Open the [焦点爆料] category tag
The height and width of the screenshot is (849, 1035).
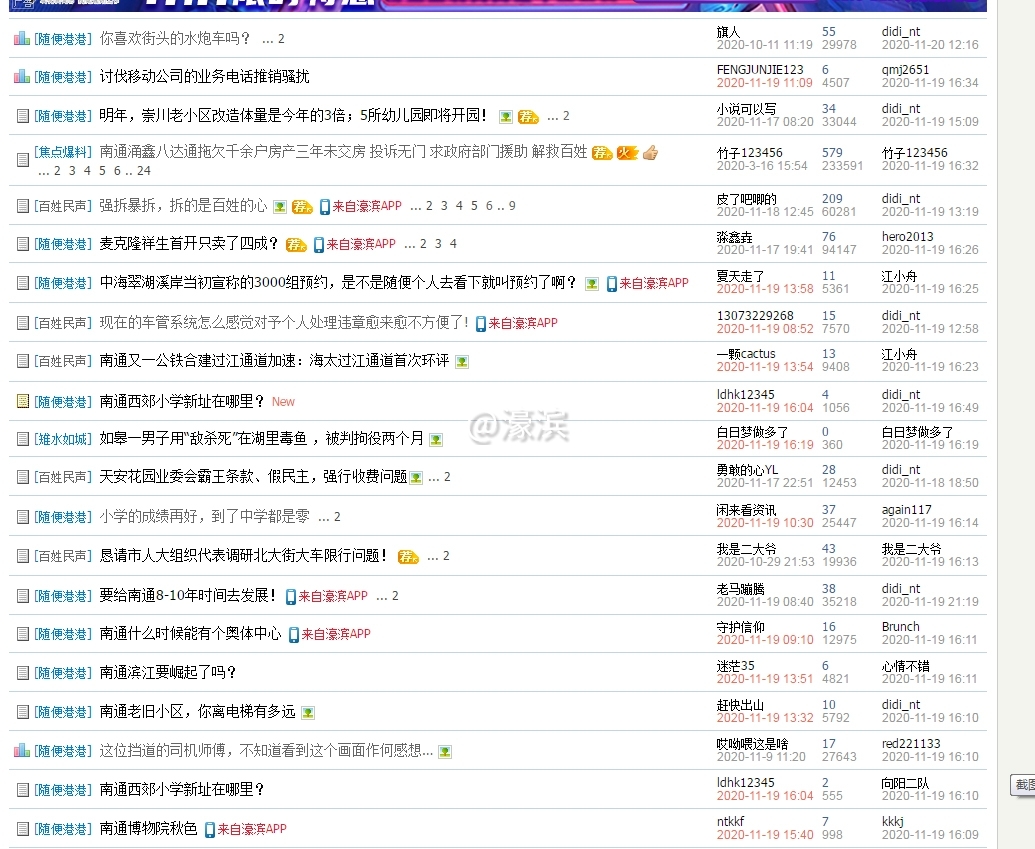[x=63, y=153]
